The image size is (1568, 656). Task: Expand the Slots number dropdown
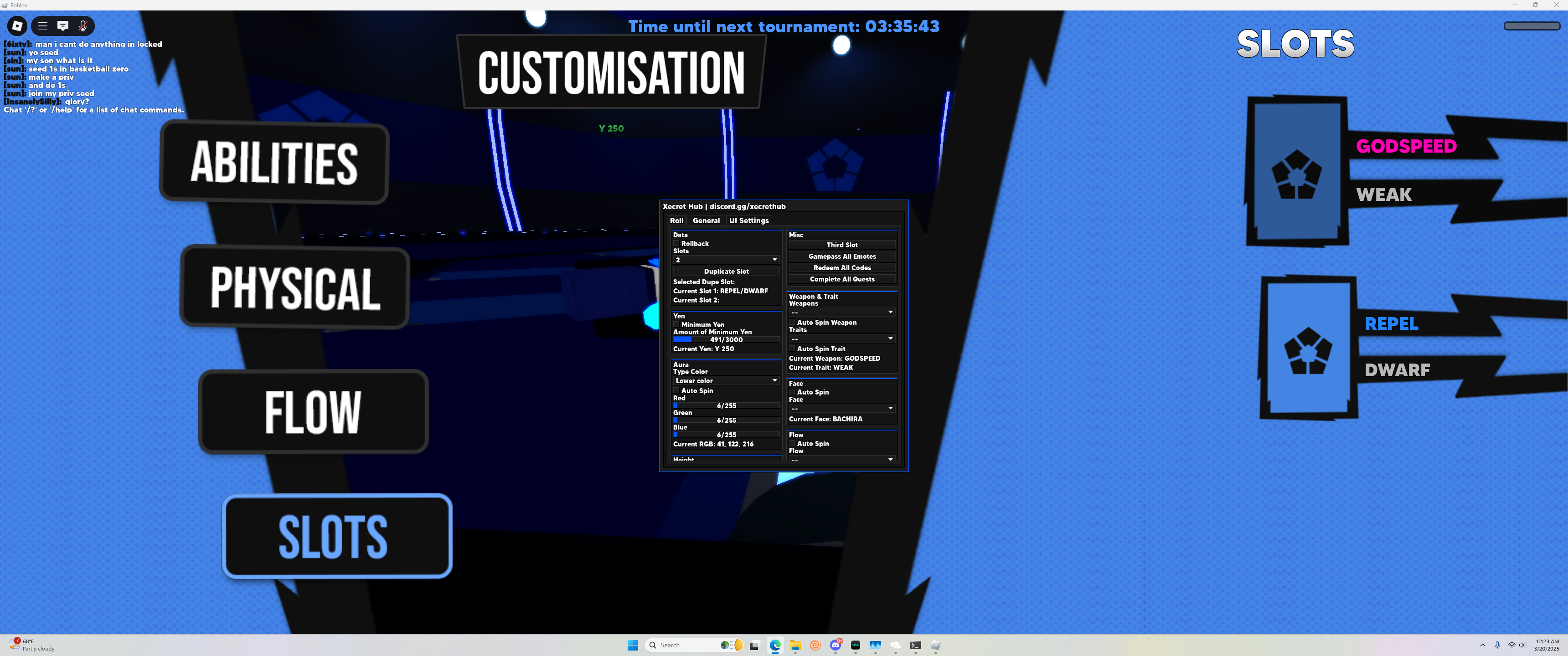(x=726, y=260)
